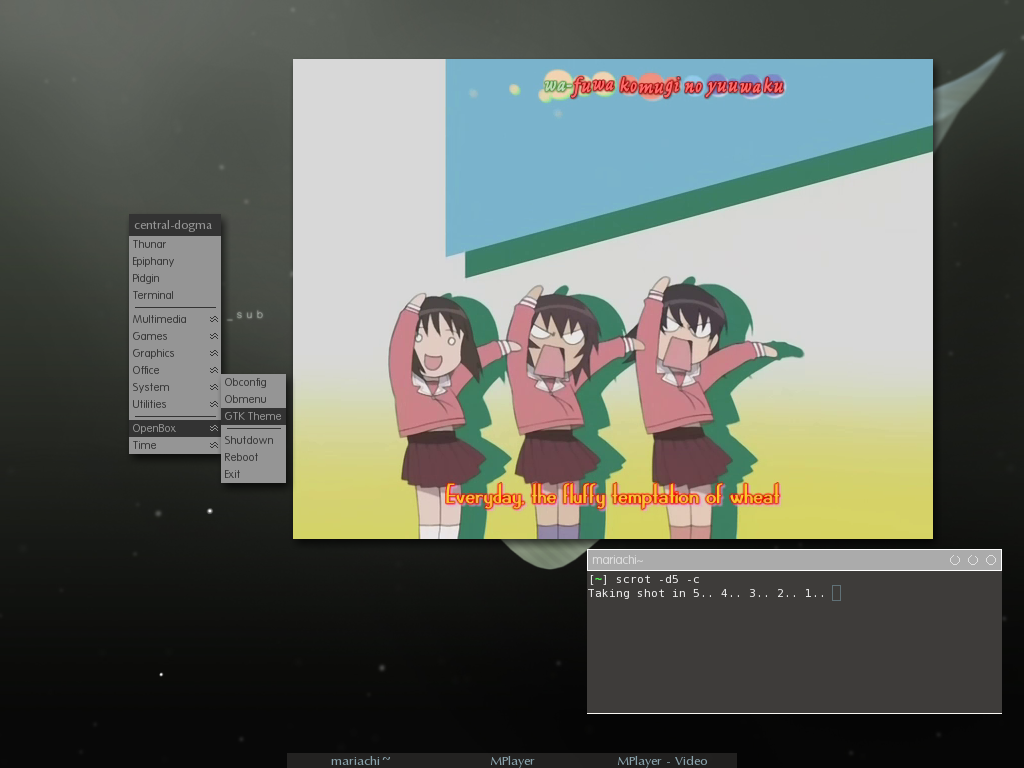The width and height of the screenshot is (1024, 768).
Task: Expand the Multimedia submenu arrow
Action: click(x=214, y=319)
